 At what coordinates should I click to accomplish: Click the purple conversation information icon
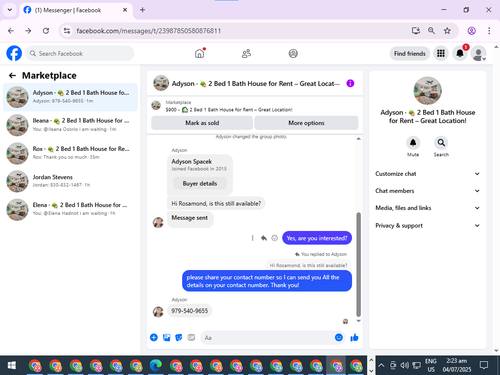click(x=350, y=83)
